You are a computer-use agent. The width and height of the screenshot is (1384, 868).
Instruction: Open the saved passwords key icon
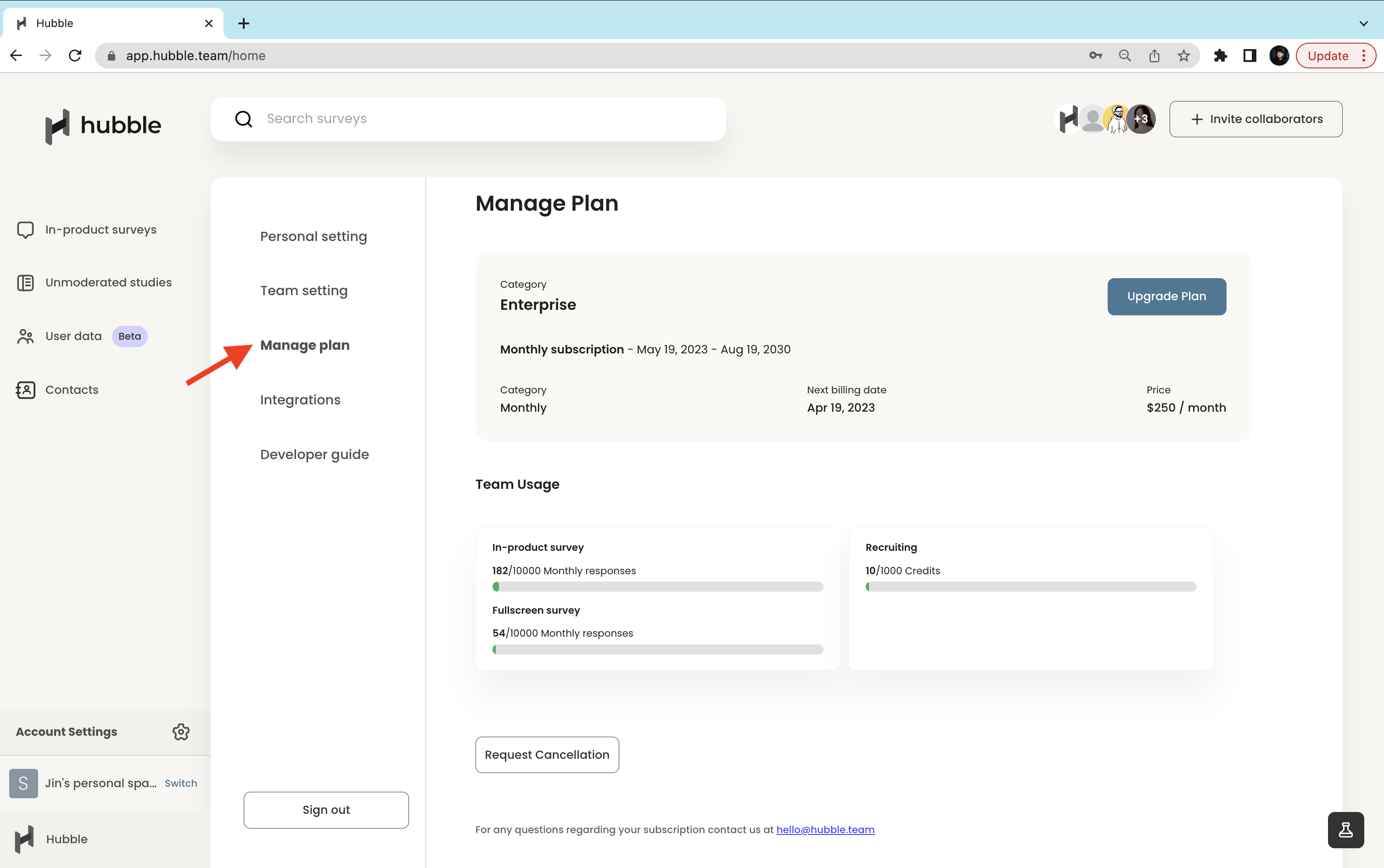[1095, 56]
